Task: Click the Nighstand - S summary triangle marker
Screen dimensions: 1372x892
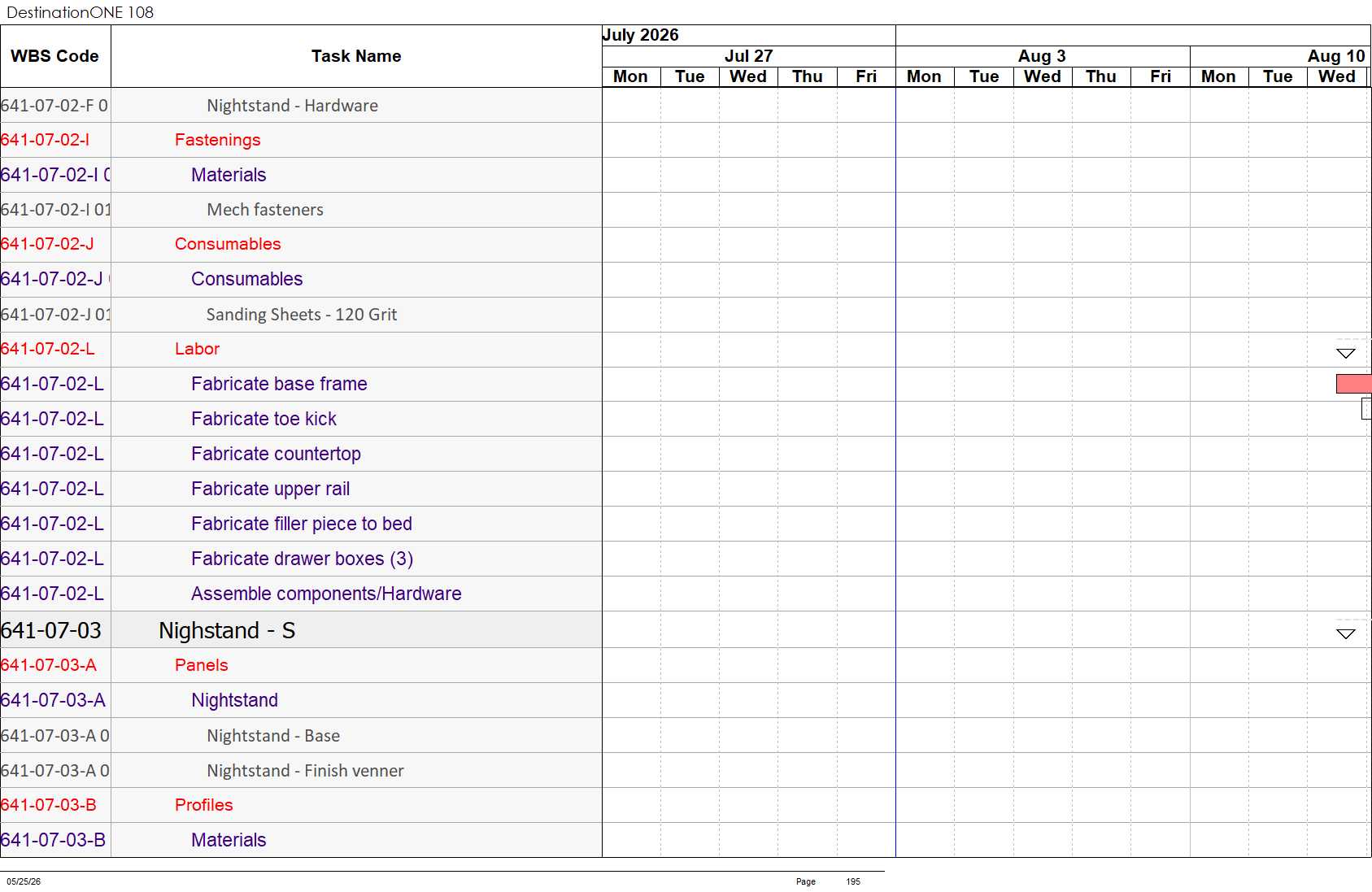Action: [x=1346, y=633]
